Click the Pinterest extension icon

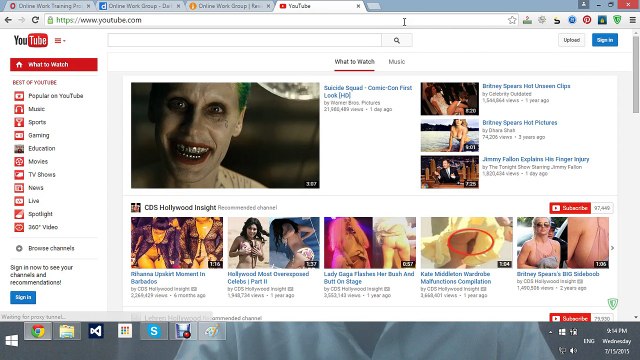tap(587, 20)
